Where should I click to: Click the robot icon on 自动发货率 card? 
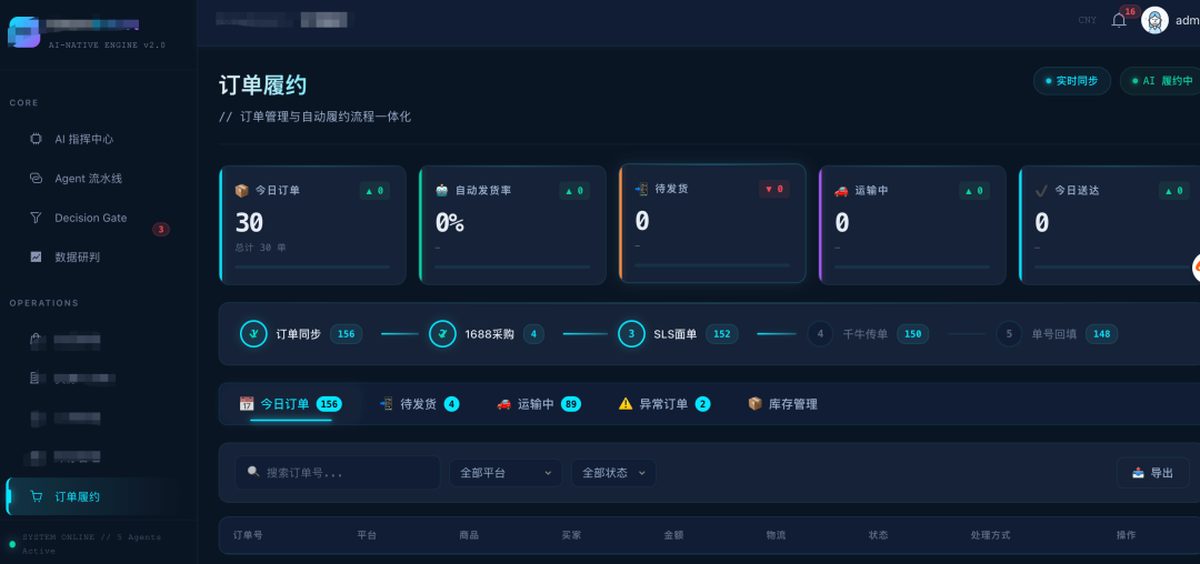442,190
